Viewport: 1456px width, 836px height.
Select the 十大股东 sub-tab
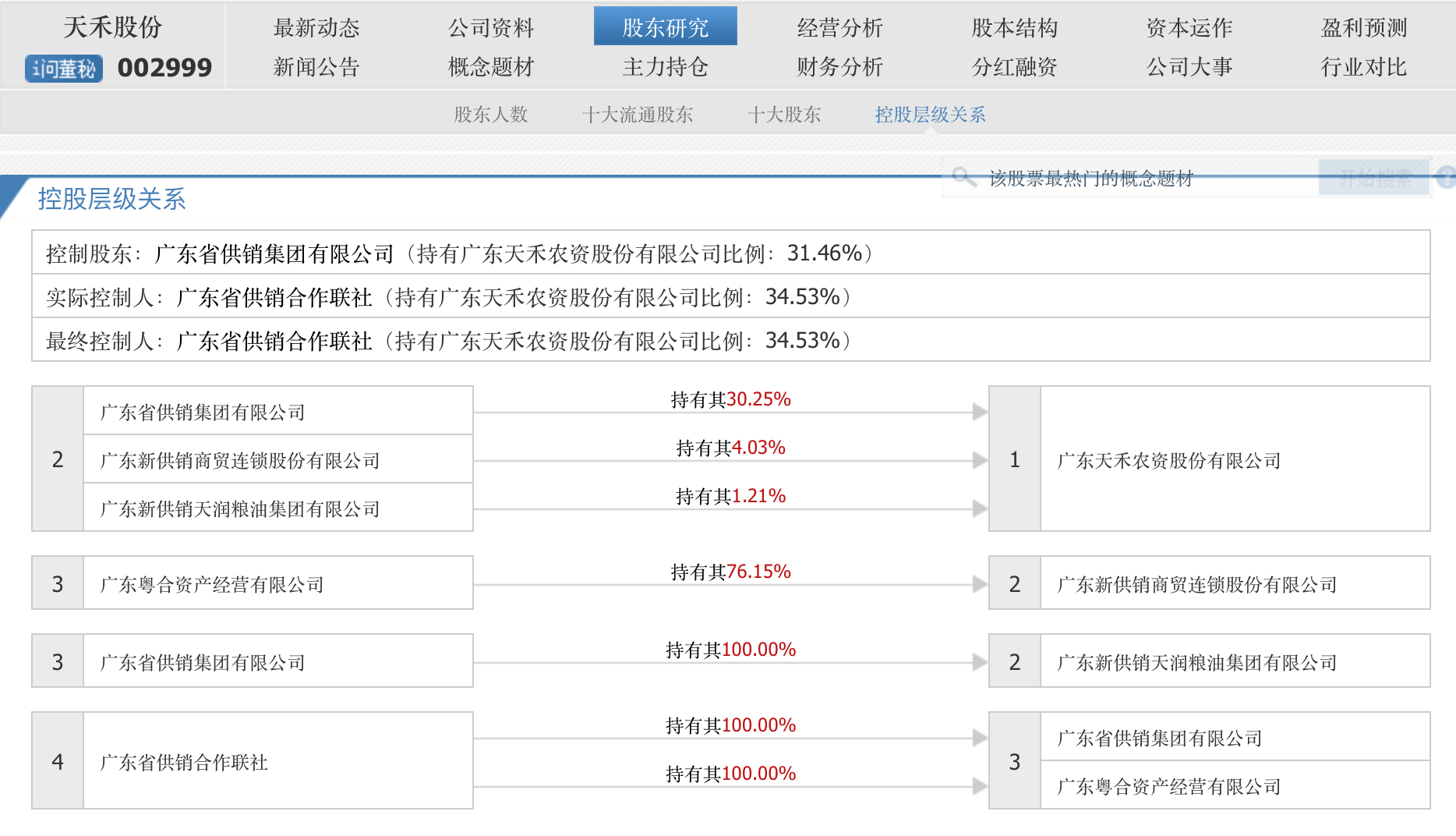point(784,115)
